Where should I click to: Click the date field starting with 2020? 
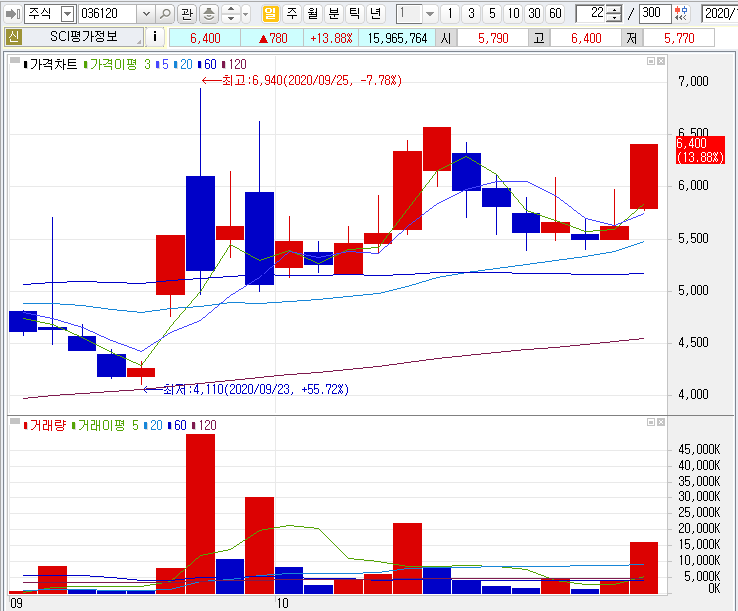(720, 14)
